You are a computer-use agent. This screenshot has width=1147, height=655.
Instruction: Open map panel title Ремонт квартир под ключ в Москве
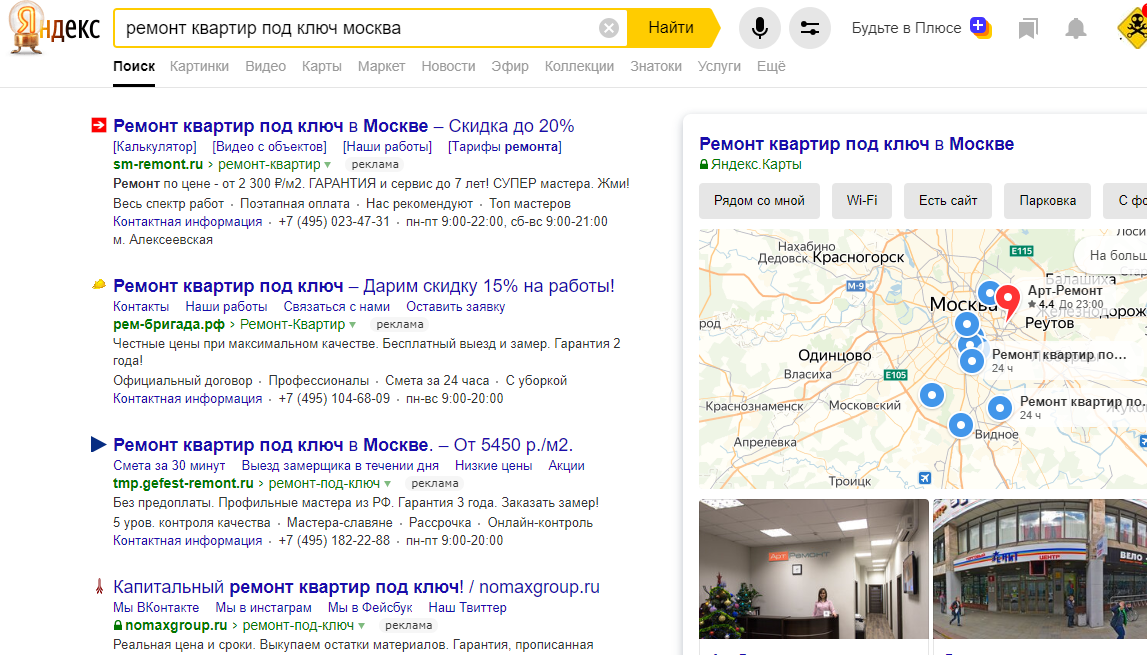click(x=857, y=144)
